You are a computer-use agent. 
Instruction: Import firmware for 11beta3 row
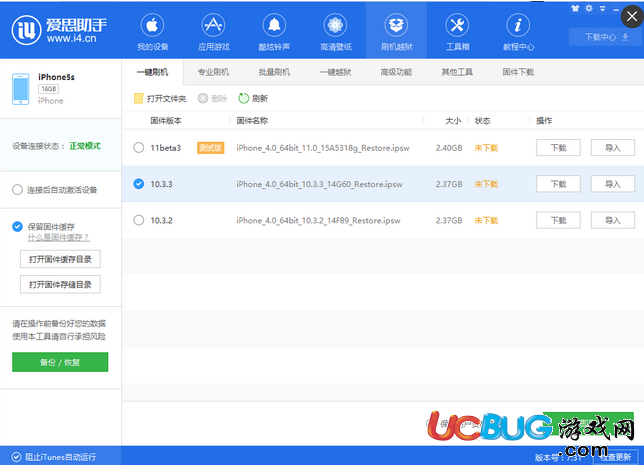tap(613, 148)
